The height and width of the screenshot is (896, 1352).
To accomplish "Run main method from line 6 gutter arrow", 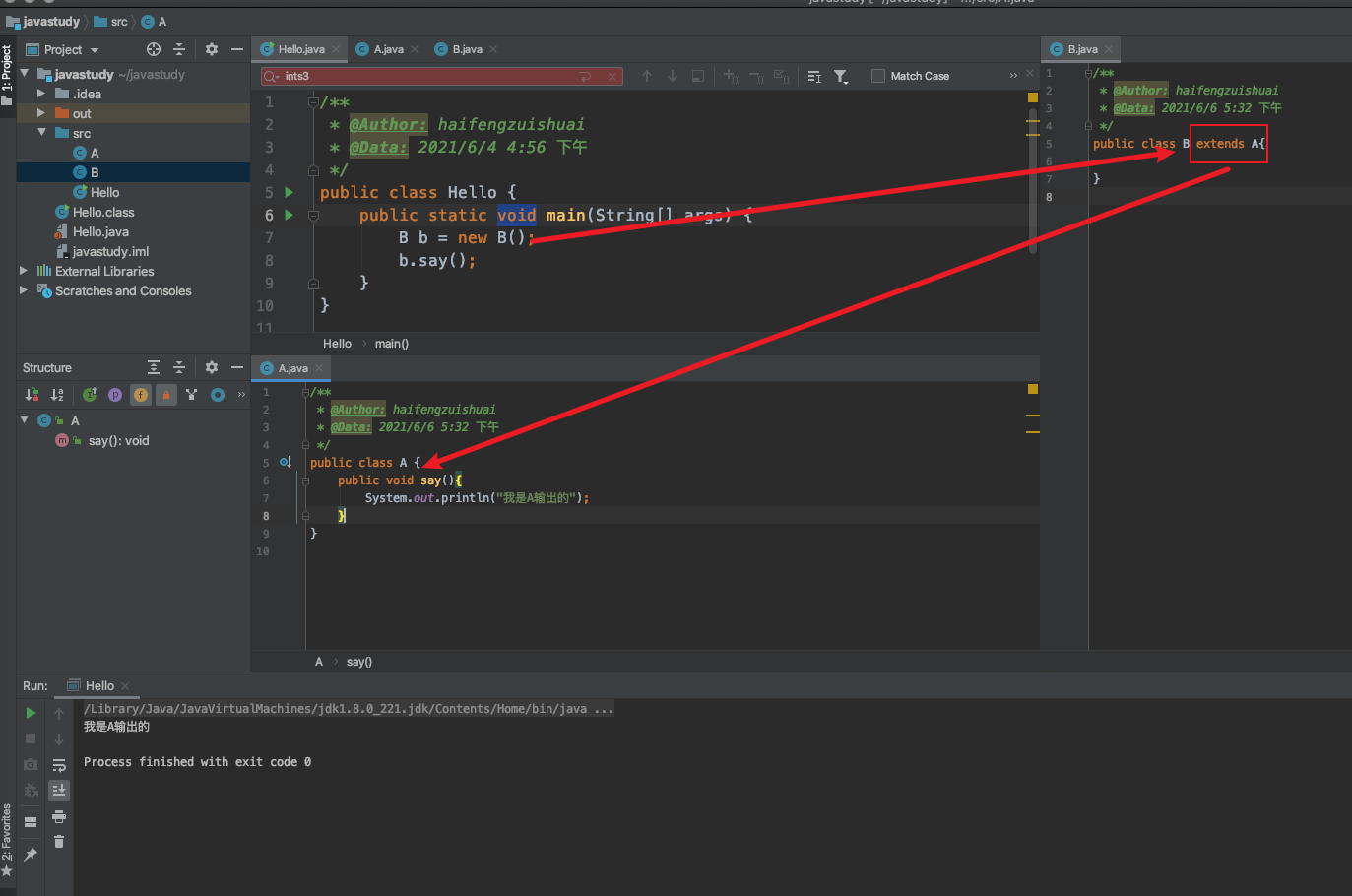I will pos(289,215).
